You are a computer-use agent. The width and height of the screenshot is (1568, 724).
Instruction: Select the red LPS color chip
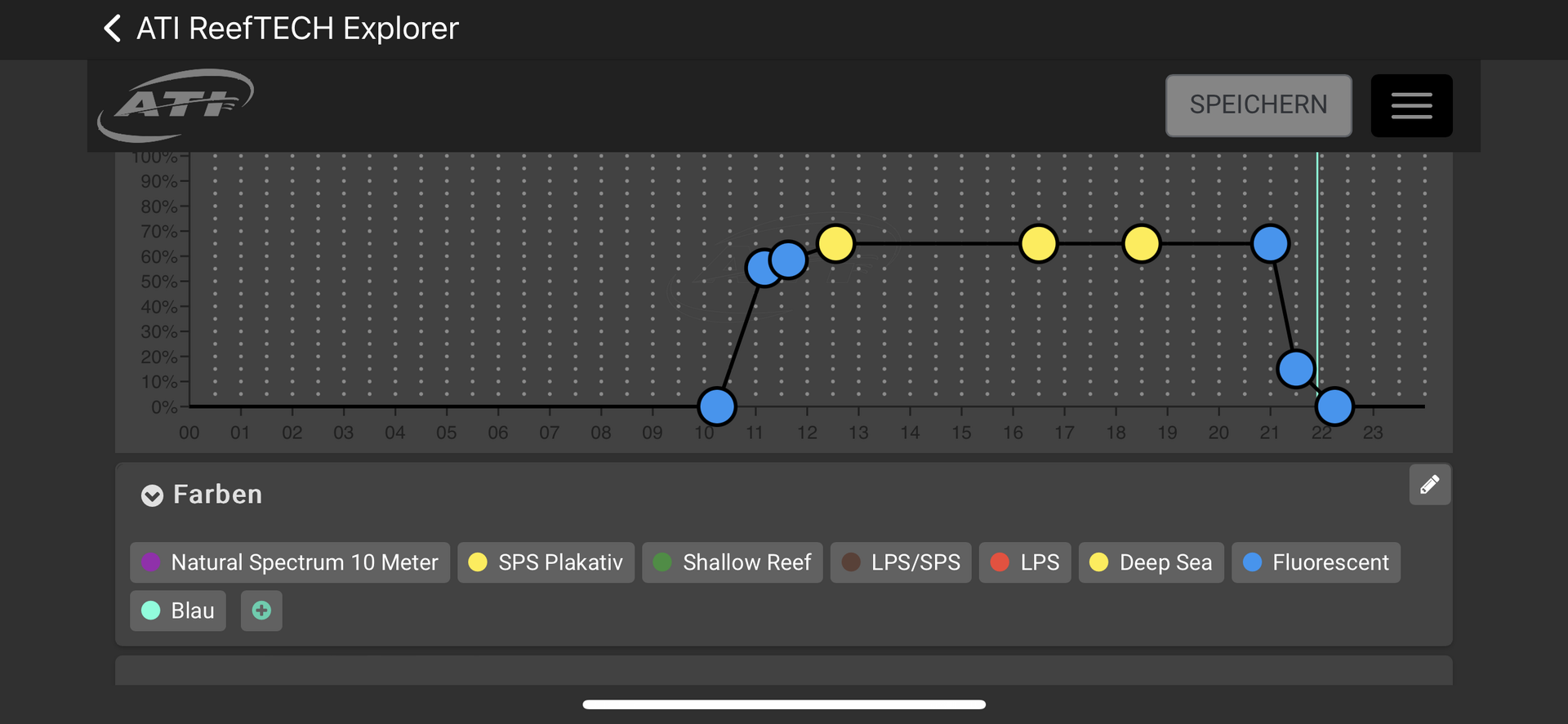click(1024, 562)
